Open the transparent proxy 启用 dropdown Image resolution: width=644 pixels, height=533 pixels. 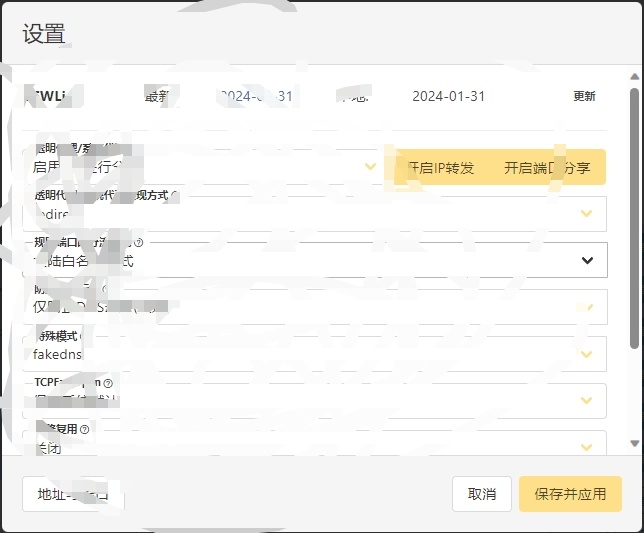tap(200, 167)
